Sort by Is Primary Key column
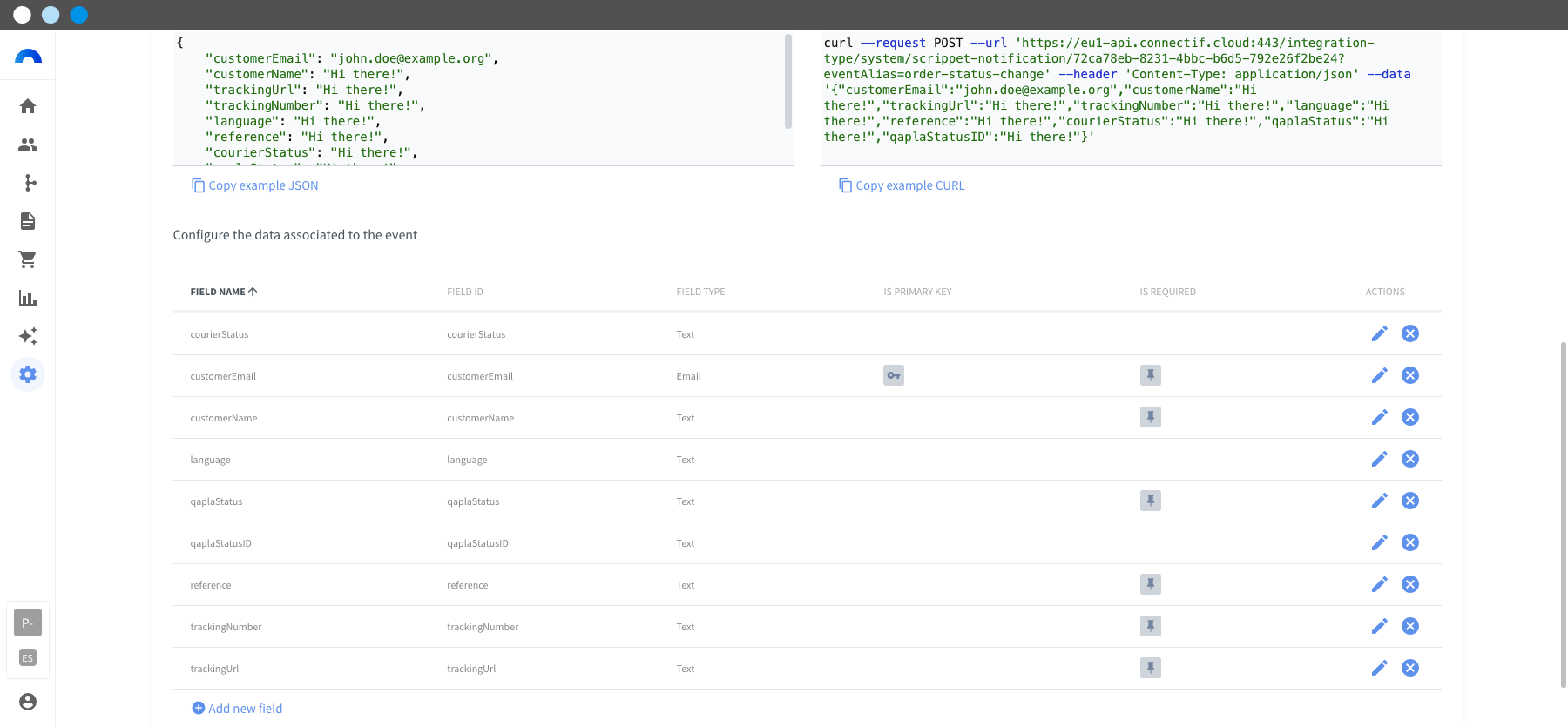The width and height of the screenshot is (1568, 727). pos(917,292)
